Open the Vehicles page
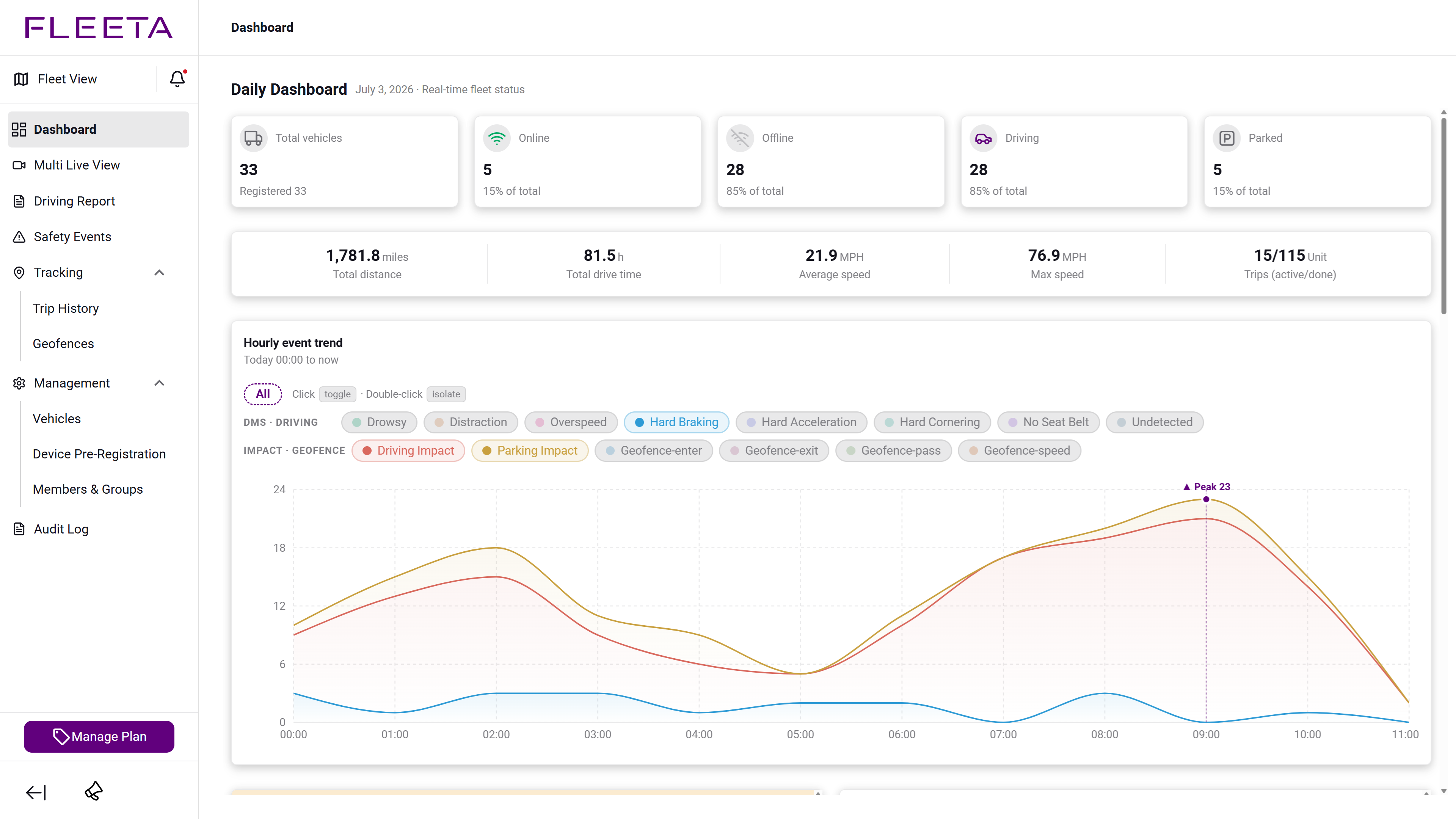This screenshot has width=1456, height=819. click(56, 419)
